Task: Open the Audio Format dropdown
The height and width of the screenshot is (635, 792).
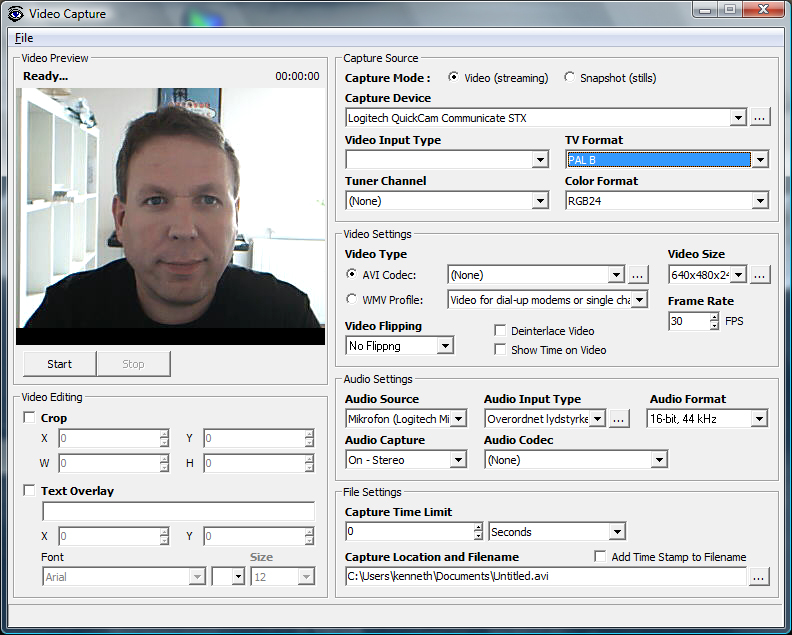Action: point(759,419)
